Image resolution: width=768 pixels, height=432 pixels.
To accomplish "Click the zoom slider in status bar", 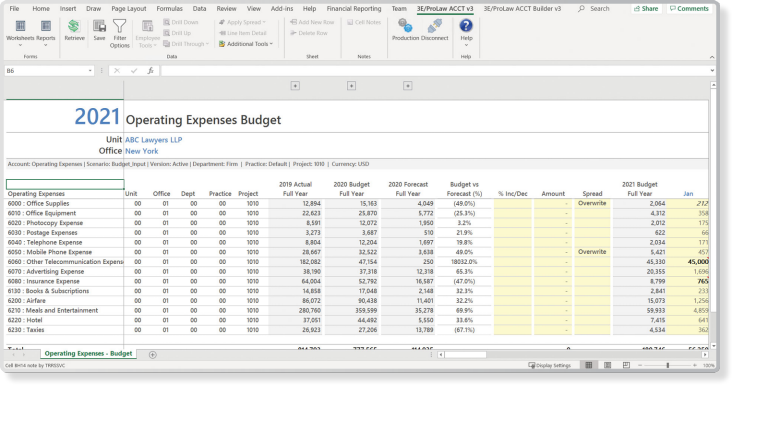I will click(667, 365).
